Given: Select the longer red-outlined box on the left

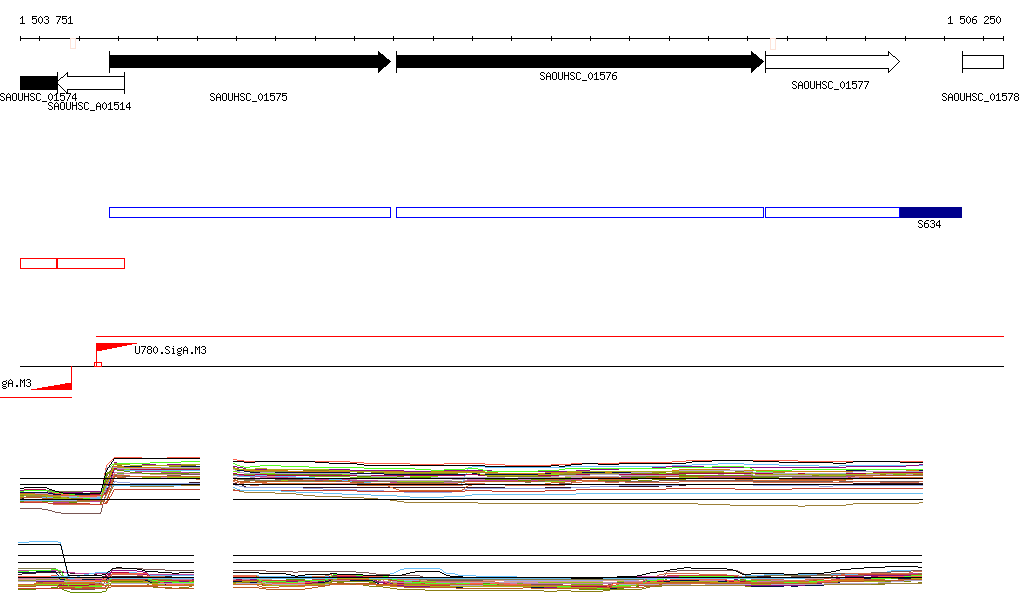Looking at the screenshot, I should [x=91, y=263].
